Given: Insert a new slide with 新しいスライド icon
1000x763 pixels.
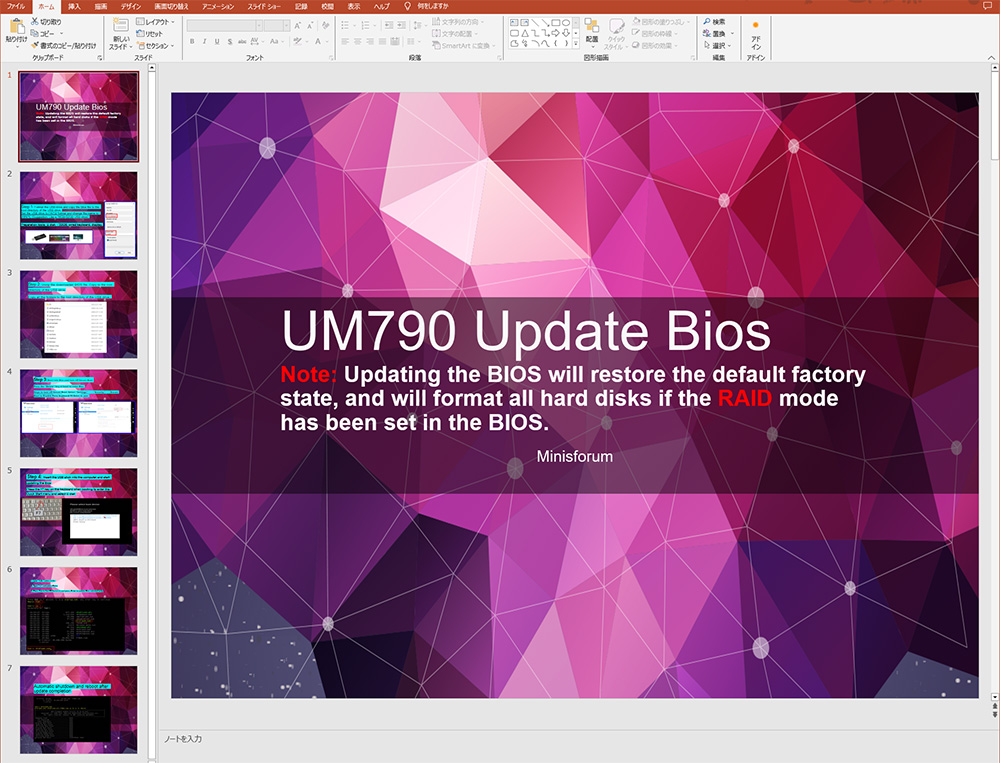Looking at the screenshot, I should click(121, 26).
